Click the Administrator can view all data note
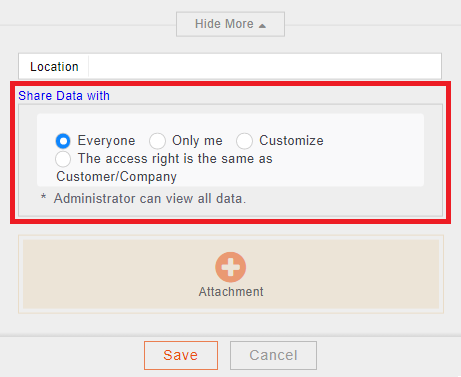 (x=150, y=199)
